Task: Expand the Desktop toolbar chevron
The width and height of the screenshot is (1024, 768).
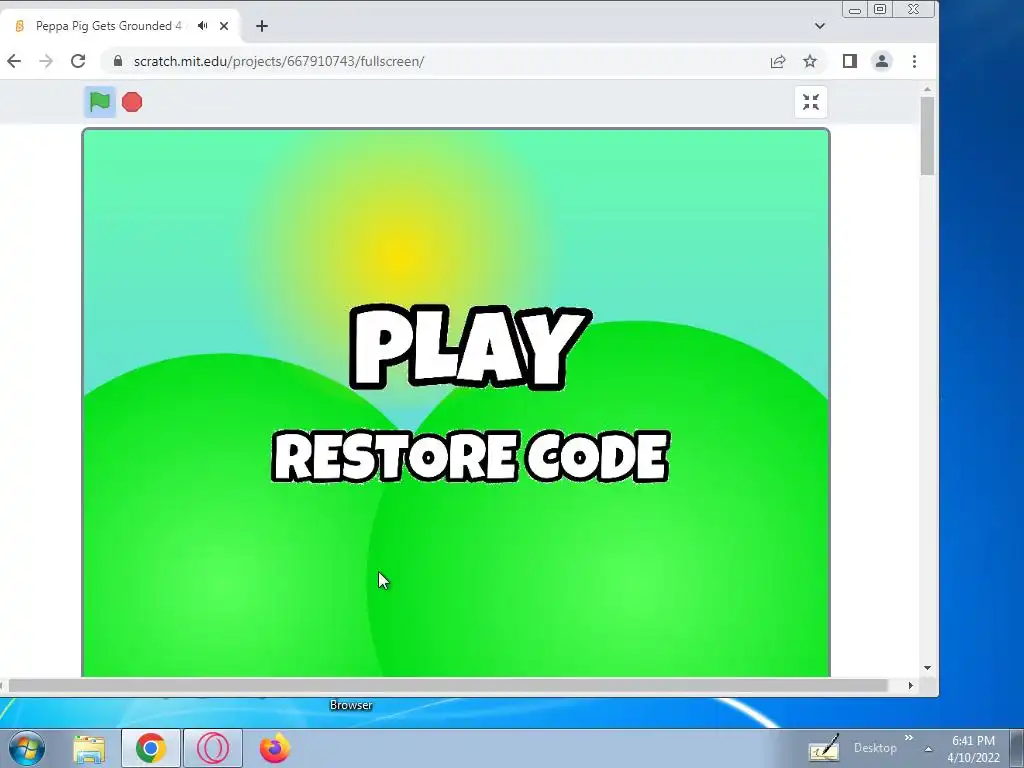Action: coord(908,738)
